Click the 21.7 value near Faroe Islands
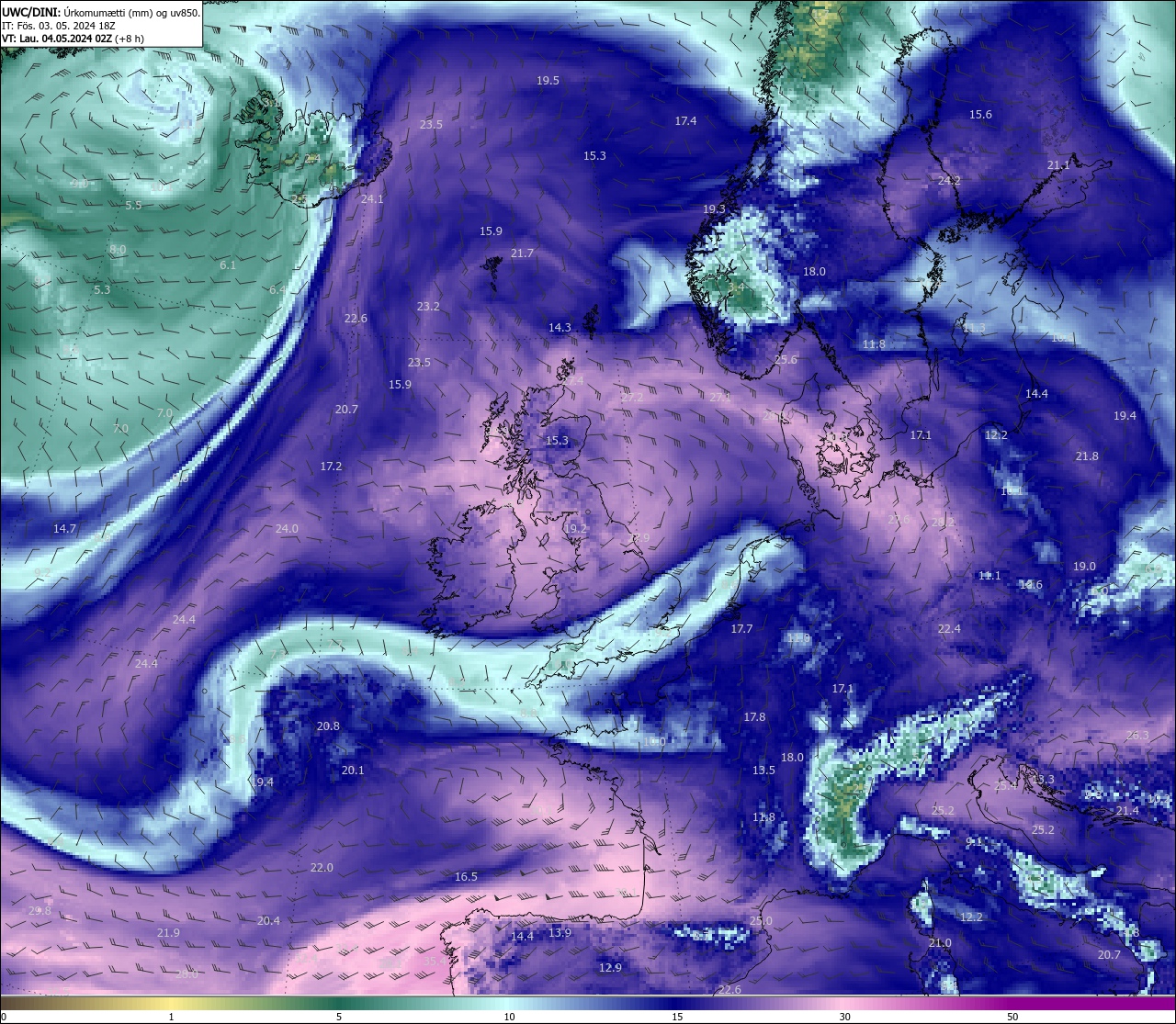Screen dimensions: 1176x1024 point(522,253)
